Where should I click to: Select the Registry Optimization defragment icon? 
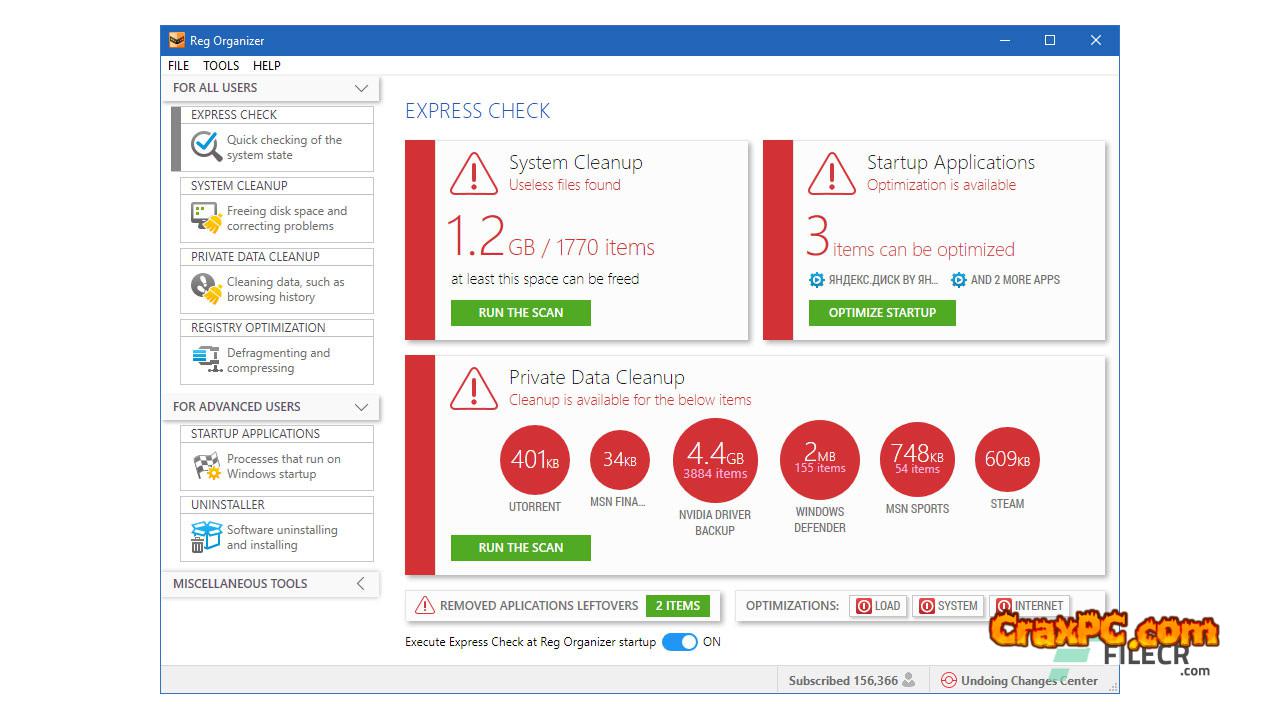pos(206,360)
